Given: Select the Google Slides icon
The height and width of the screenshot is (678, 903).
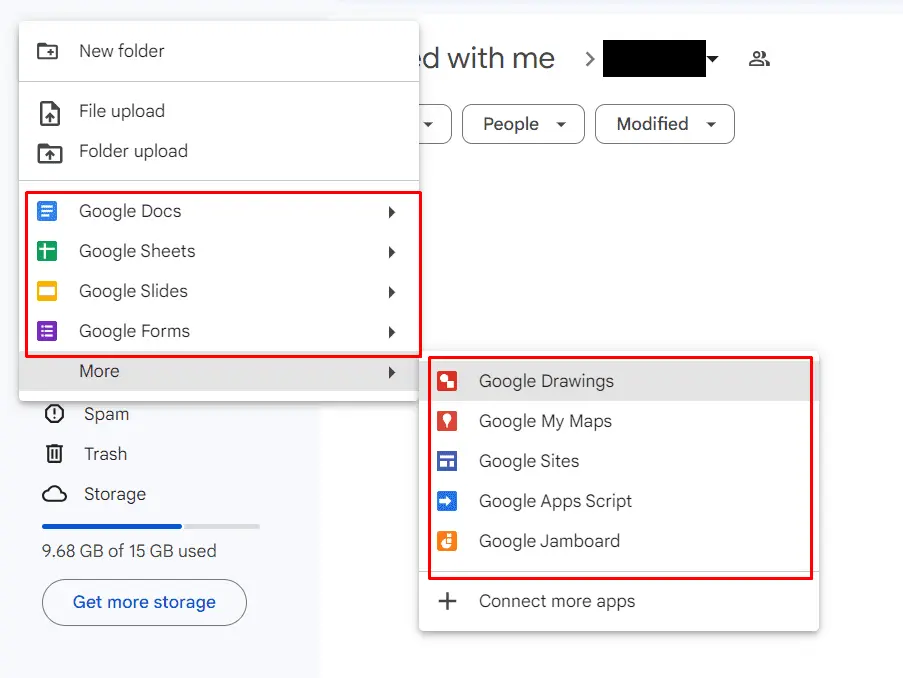Looking at the screenshot, I should pos(47,291).
